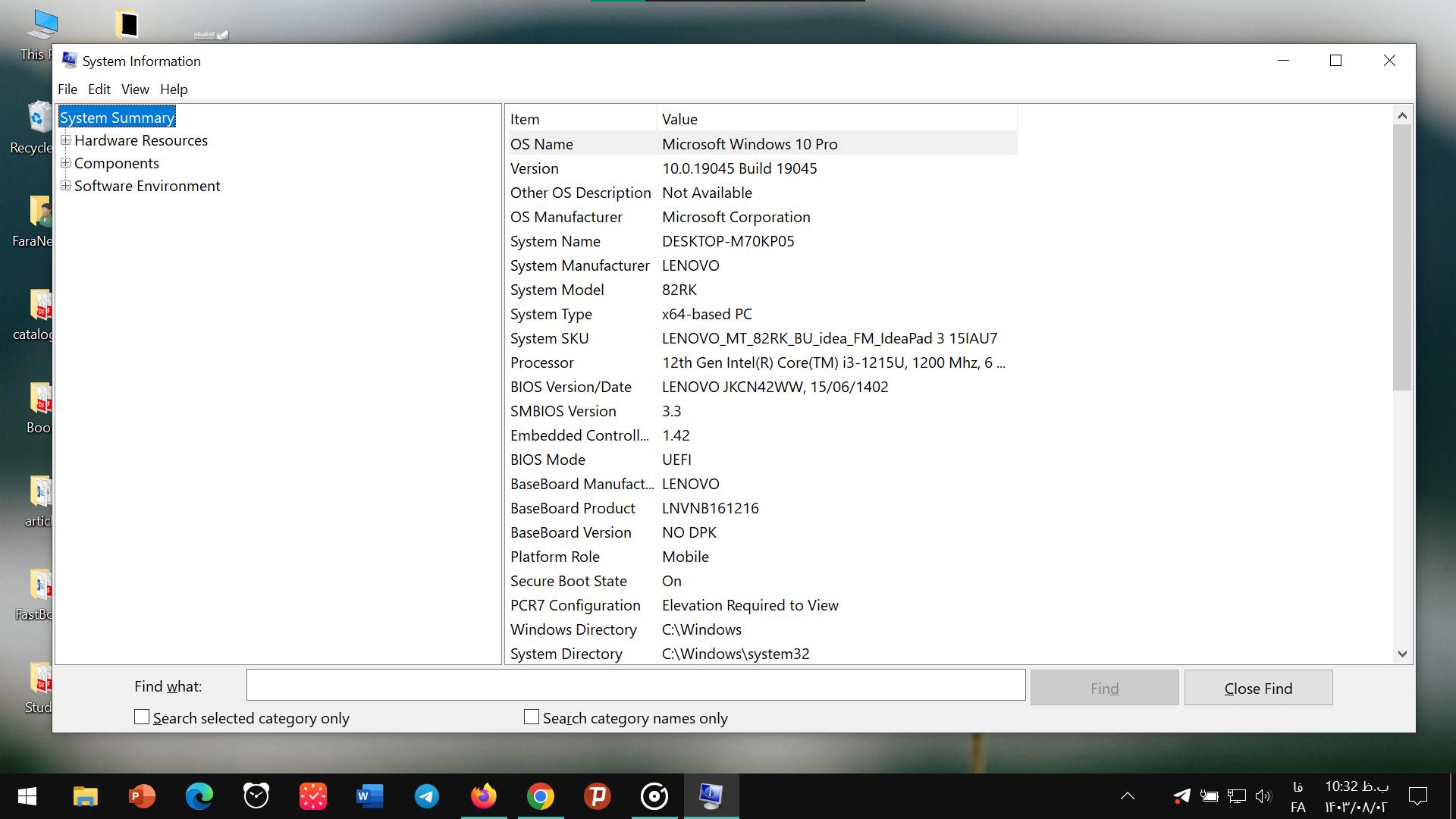Launch Firefox from the taskbar
This screenshot has height=819, width=1456.
[x=484, y=796]
